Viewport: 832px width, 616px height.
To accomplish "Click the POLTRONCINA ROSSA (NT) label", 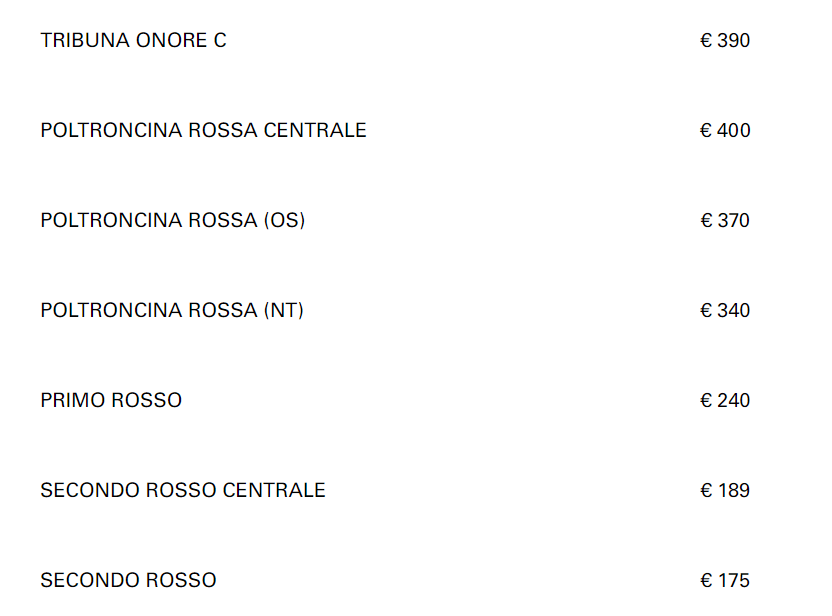I will [171, 311].
